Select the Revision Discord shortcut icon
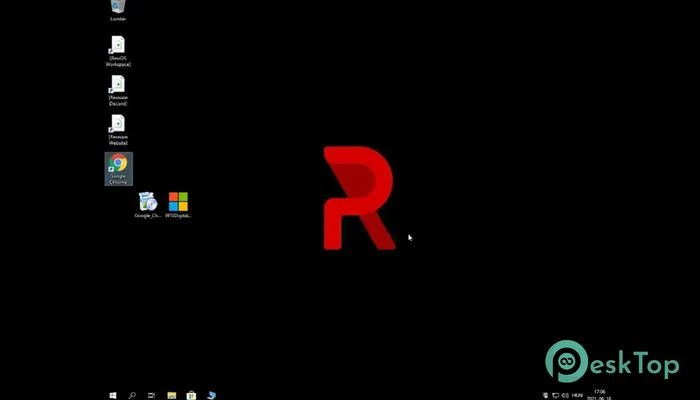Image resolution: width=700 pixels, height=400 pixels. 118,90
